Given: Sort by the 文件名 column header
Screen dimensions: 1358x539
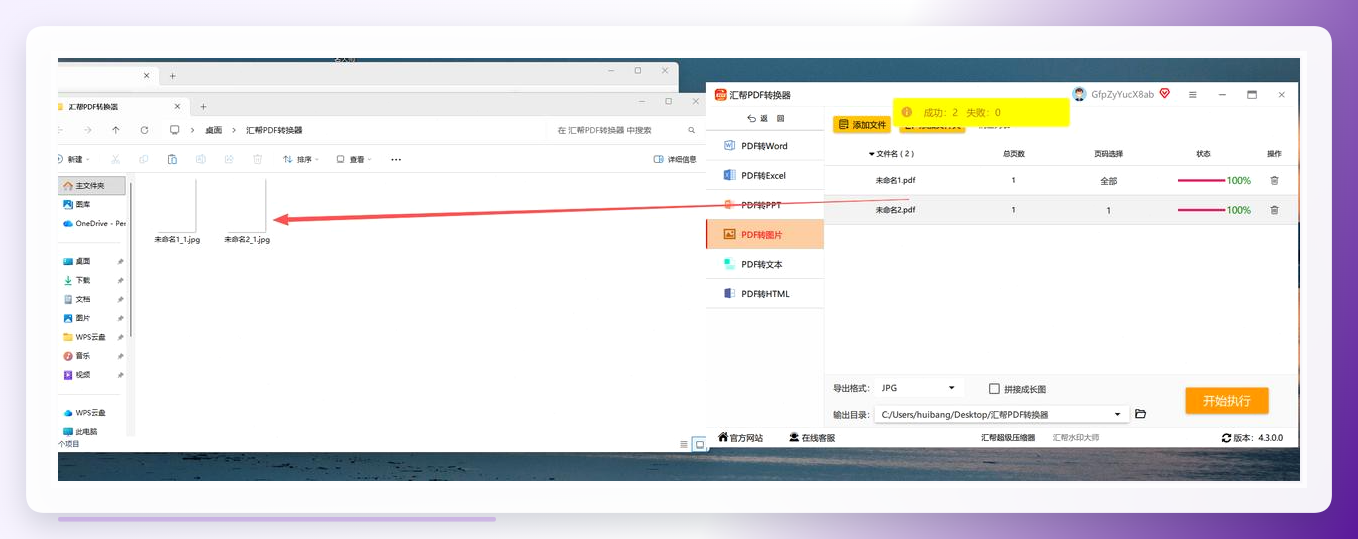Looking at the screenshot, I should 891,154.
